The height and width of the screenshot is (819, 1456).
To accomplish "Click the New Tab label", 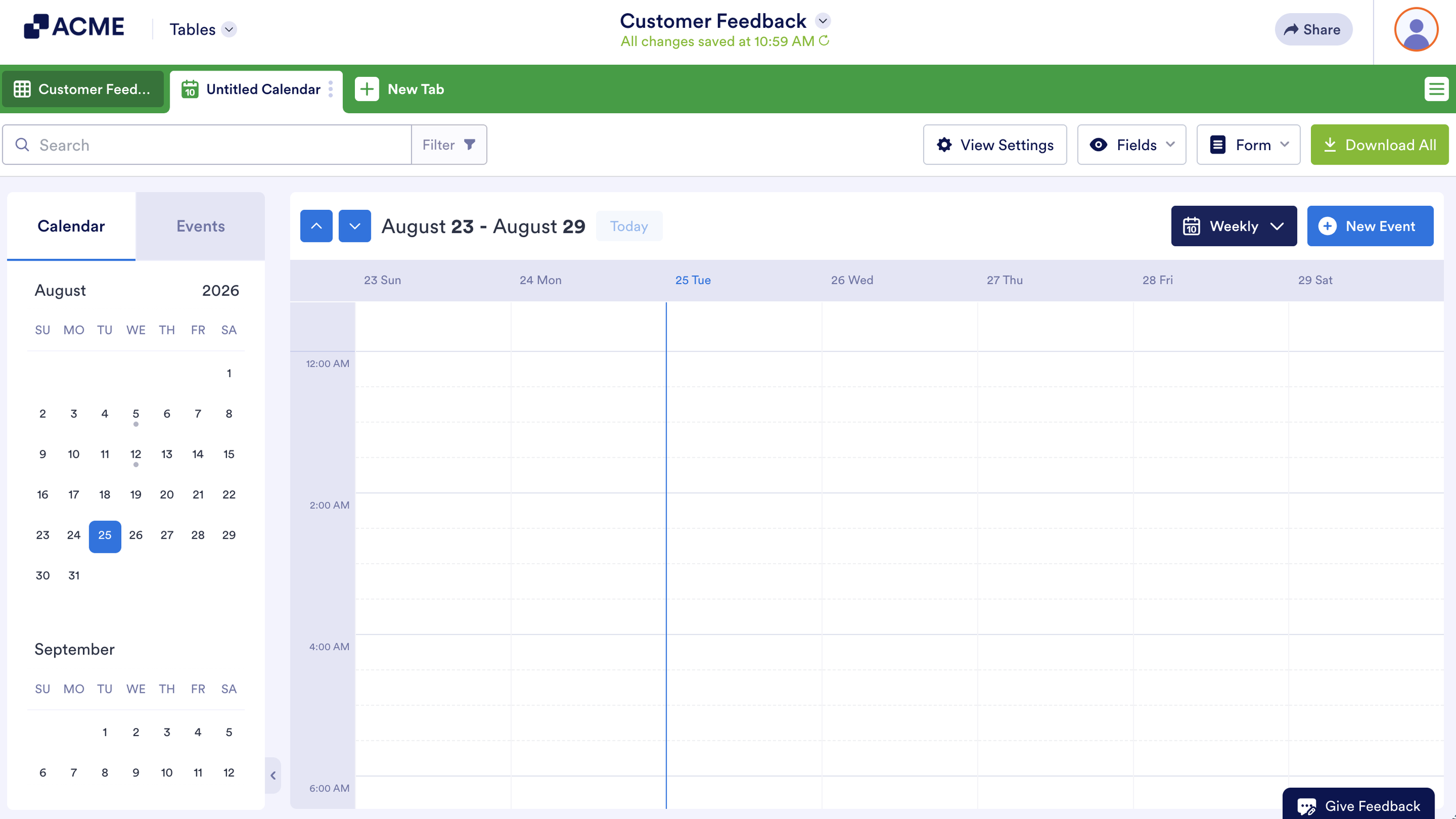I will click(x=416, y=89).
